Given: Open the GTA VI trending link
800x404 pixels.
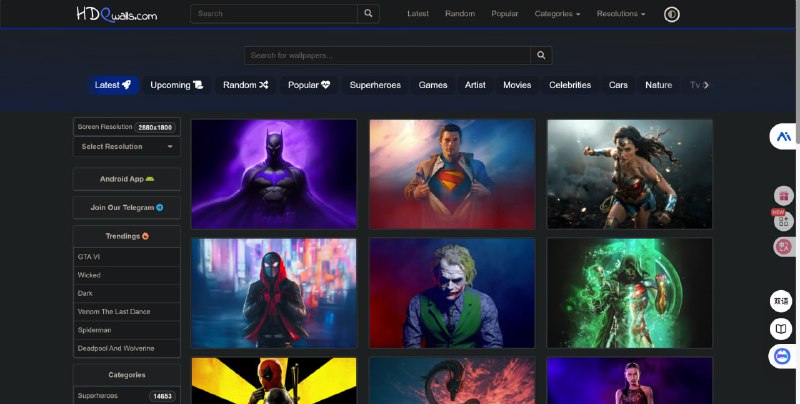Looking at the screenshot, I should [x=90, y=257].
